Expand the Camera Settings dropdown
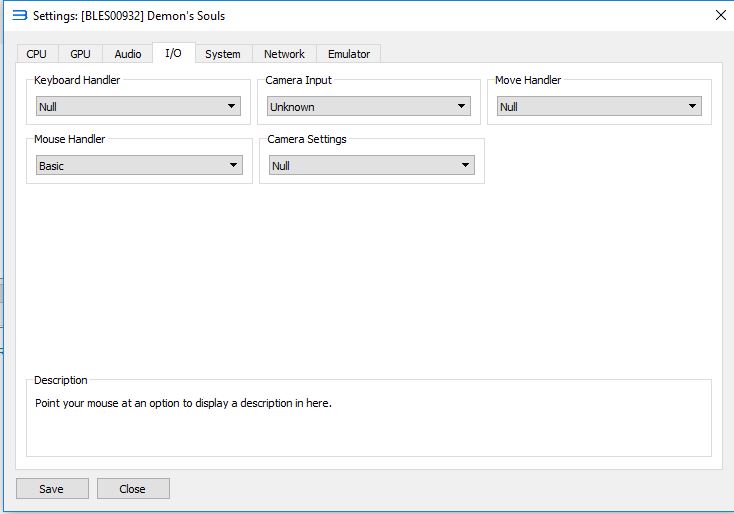734x514 pixels. click(x=371, y=165)
